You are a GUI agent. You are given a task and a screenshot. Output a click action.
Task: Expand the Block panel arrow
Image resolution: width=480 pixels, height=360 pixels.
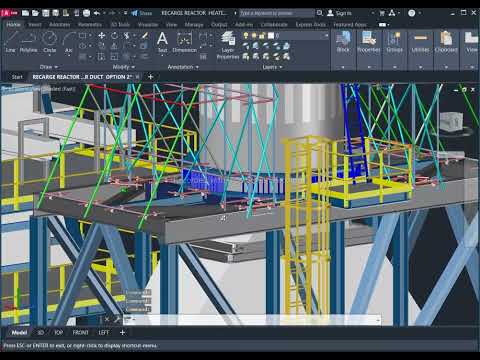pyautogui.click(x=343, y=67)
